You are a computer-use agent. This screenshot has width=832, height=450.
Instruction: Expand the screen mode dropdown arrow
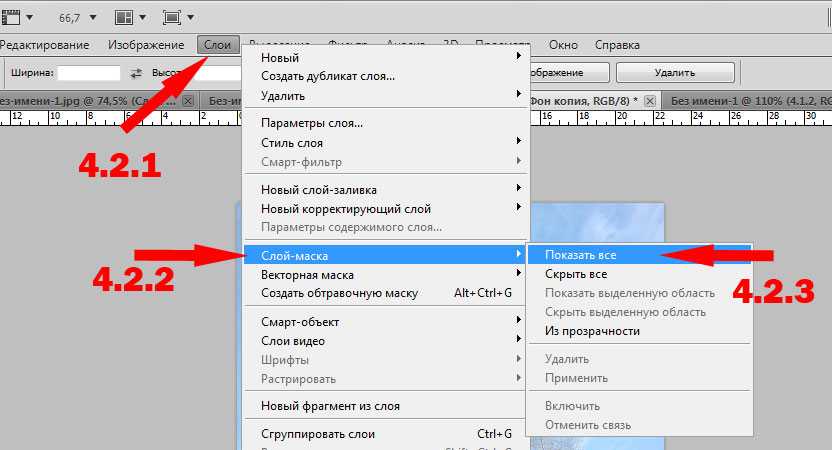click(x=190, y=18)
